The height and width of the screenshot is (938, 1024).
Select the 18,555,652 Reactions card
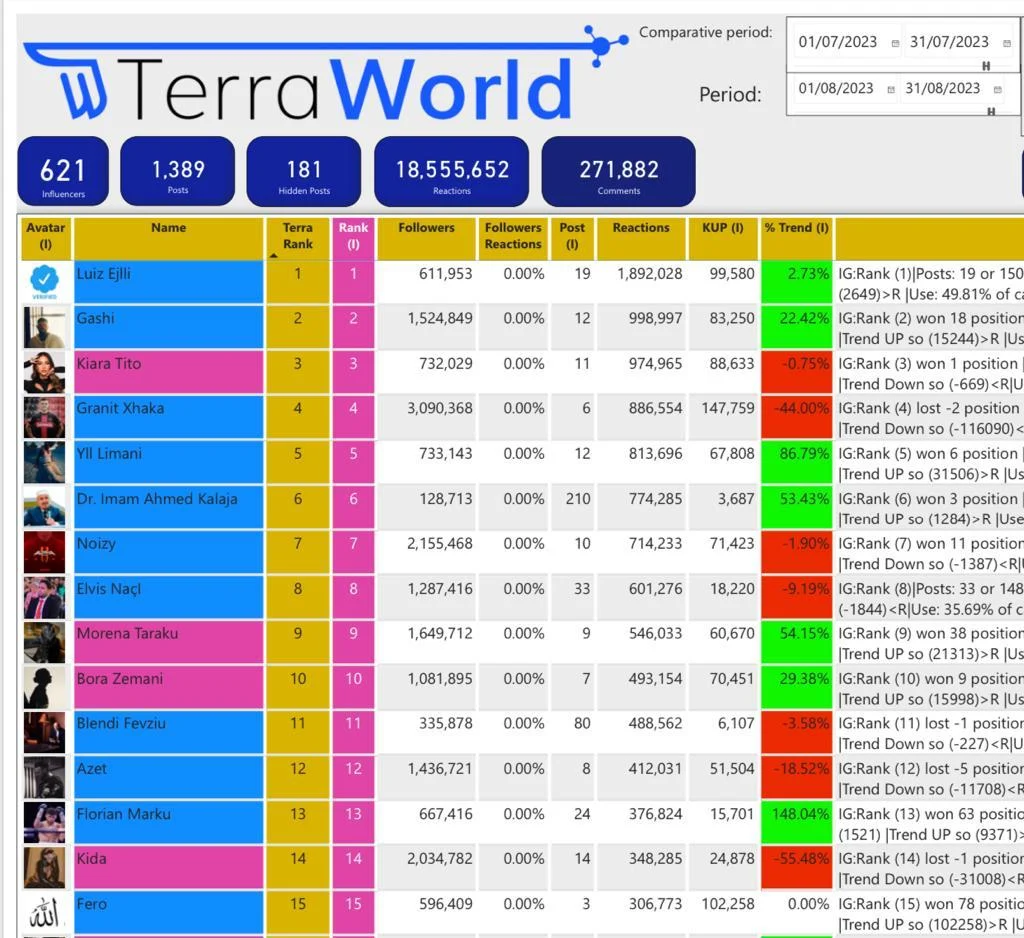(451, 171)
